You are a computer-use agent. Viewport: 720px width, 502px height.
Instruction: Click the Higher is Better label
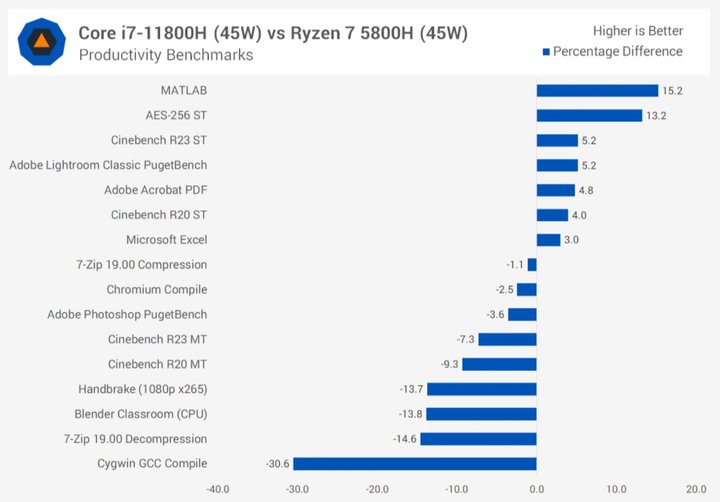638,31
